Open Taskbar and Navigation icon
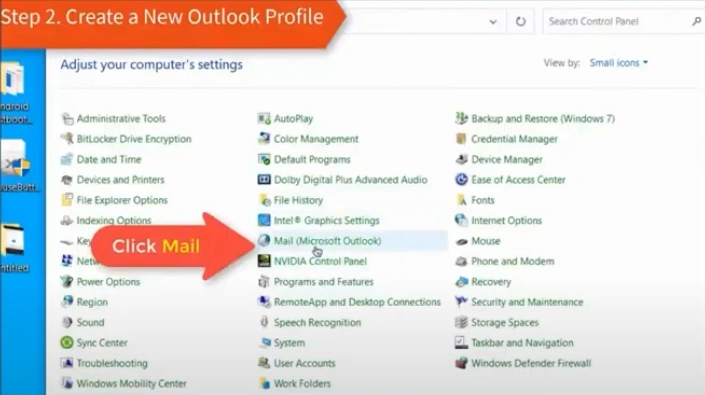Image resolution: width=705 pixels, height=395 pixels. pyautogui.click(x=461, y=343)
